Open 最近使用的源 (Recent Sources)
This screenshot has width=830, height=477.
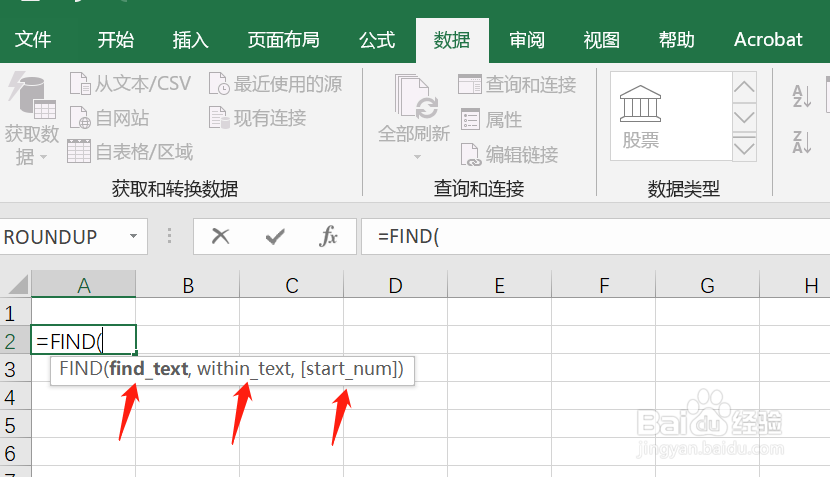tap(275, 84)
